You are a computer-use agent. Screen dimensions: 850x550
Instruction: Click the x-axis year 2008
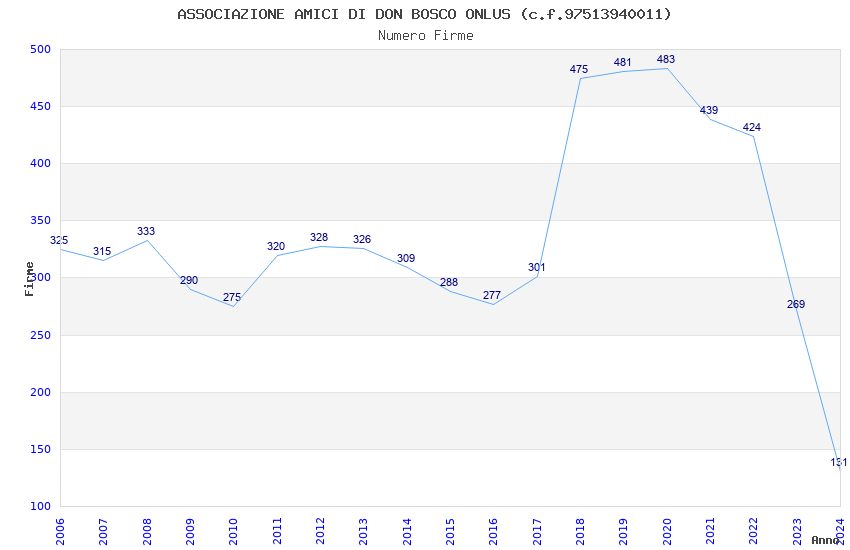[146, 531]
